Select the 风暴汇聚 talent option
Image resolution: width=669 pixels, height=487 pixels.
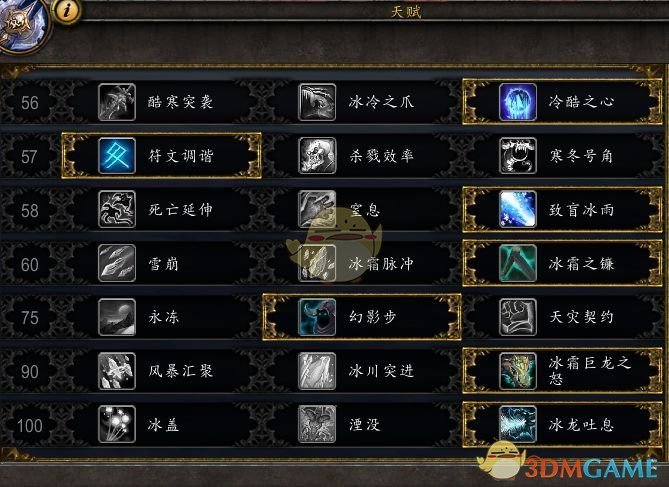tap(162, 371)
